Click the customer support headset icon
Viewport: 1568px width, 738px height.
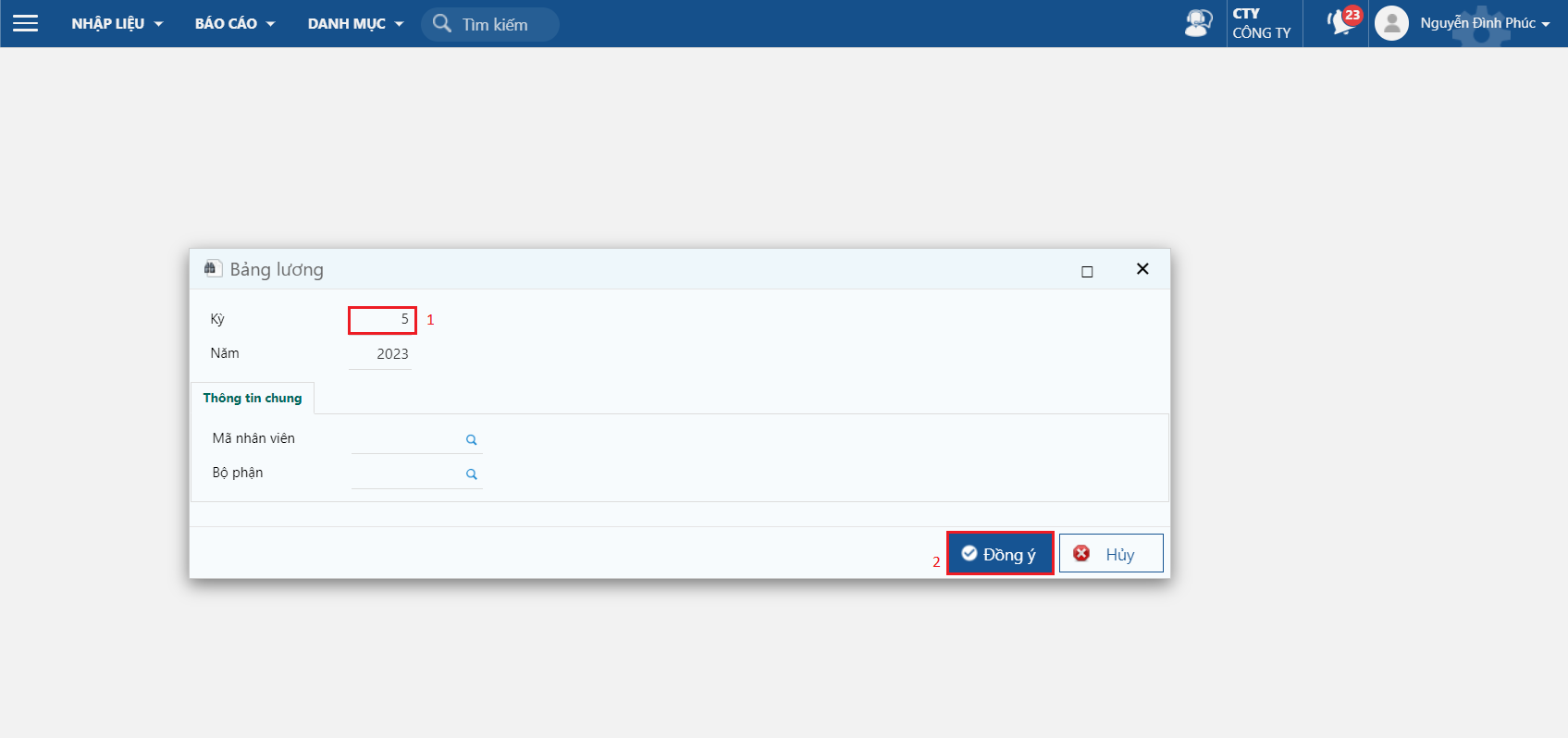tap(1198, 23)
